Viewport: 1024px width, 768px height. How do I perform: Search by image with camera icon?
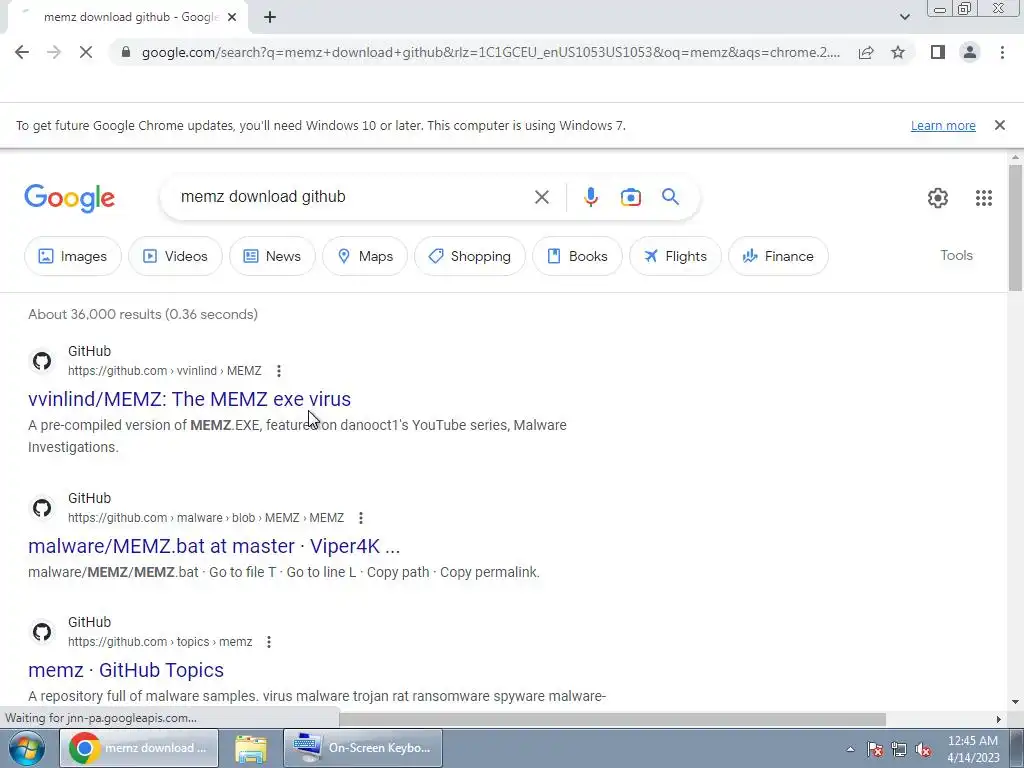630,197
